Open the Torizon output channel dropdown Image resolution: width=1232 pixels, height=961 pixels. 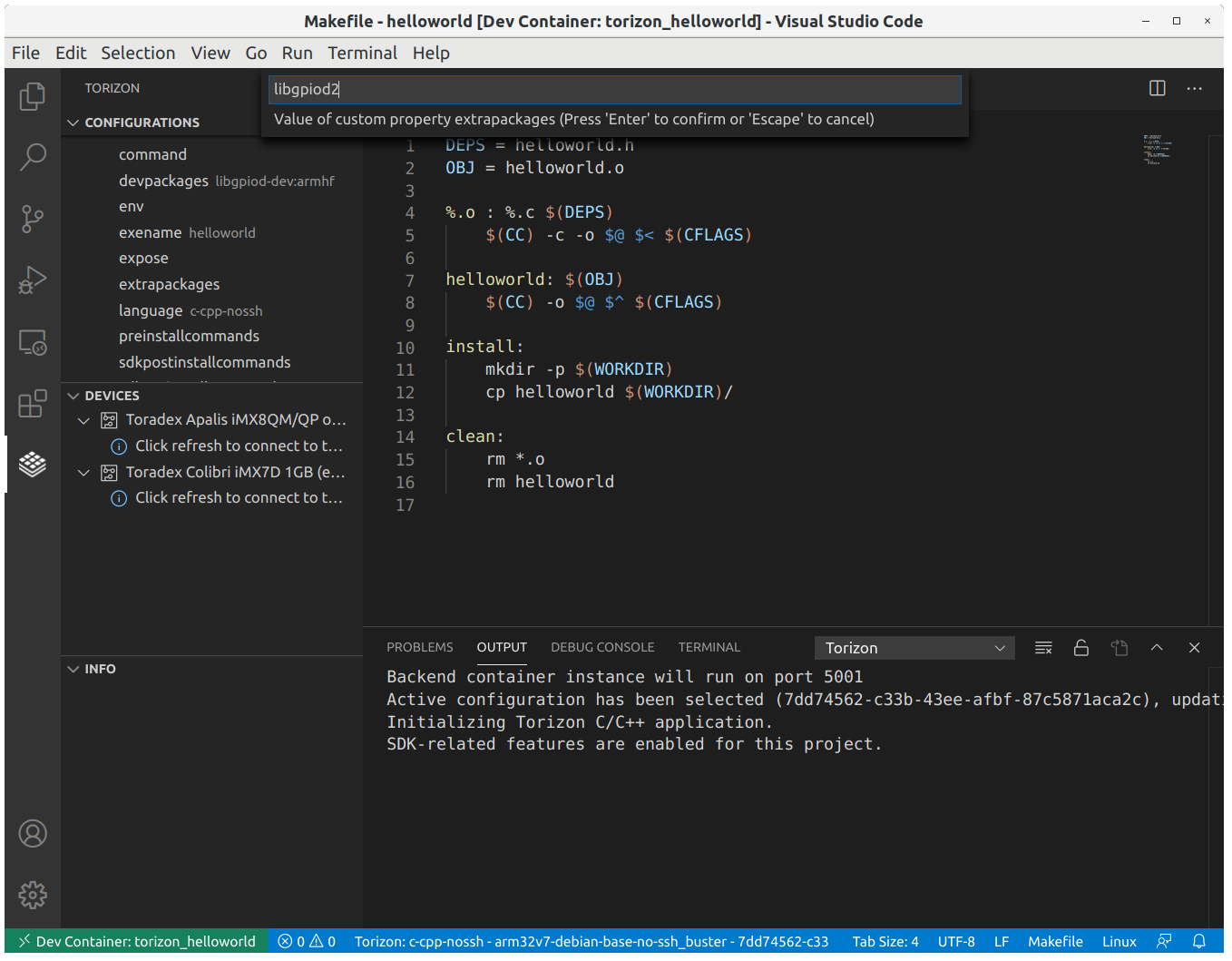pyautogui.click(x=914, y=648)
